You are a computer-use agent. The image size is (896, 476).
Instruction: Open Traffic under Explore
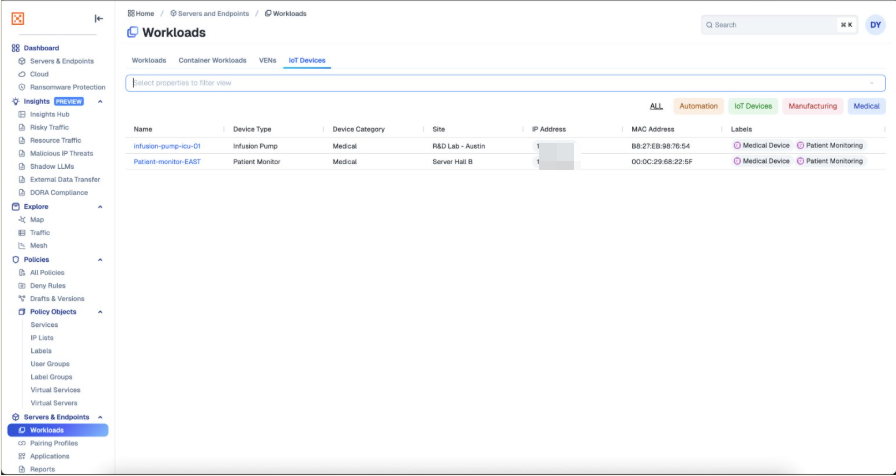pos(40,233)
